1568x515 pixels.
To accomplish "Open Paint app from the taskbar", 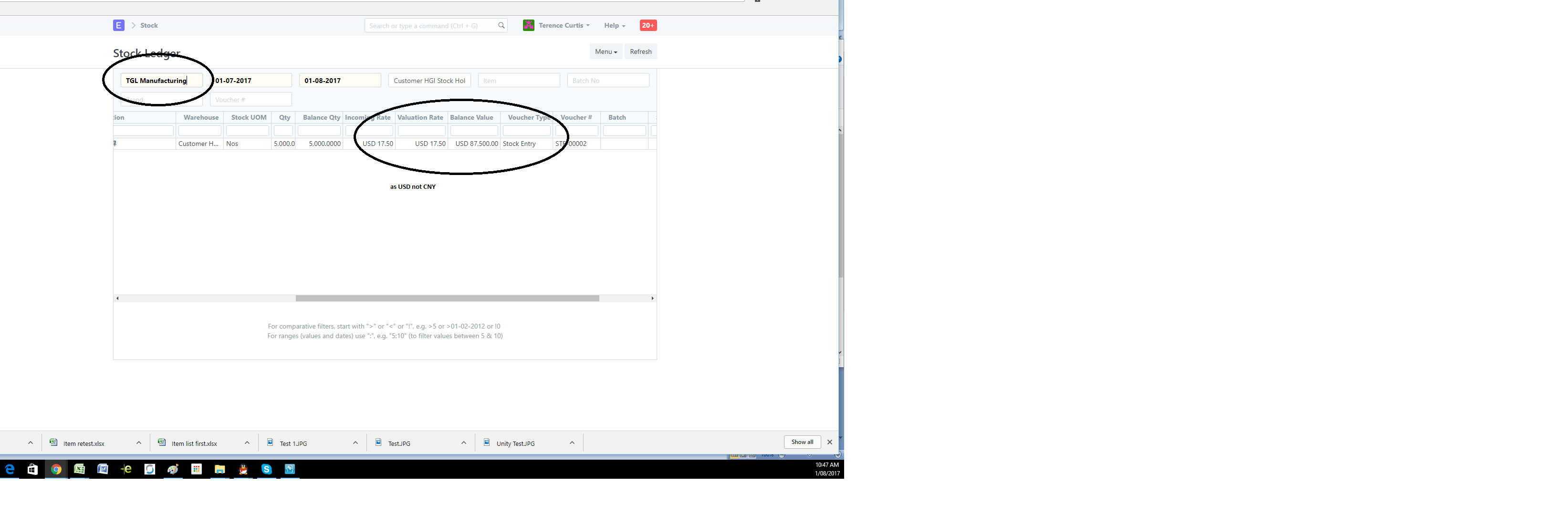I will coord(173,469).
